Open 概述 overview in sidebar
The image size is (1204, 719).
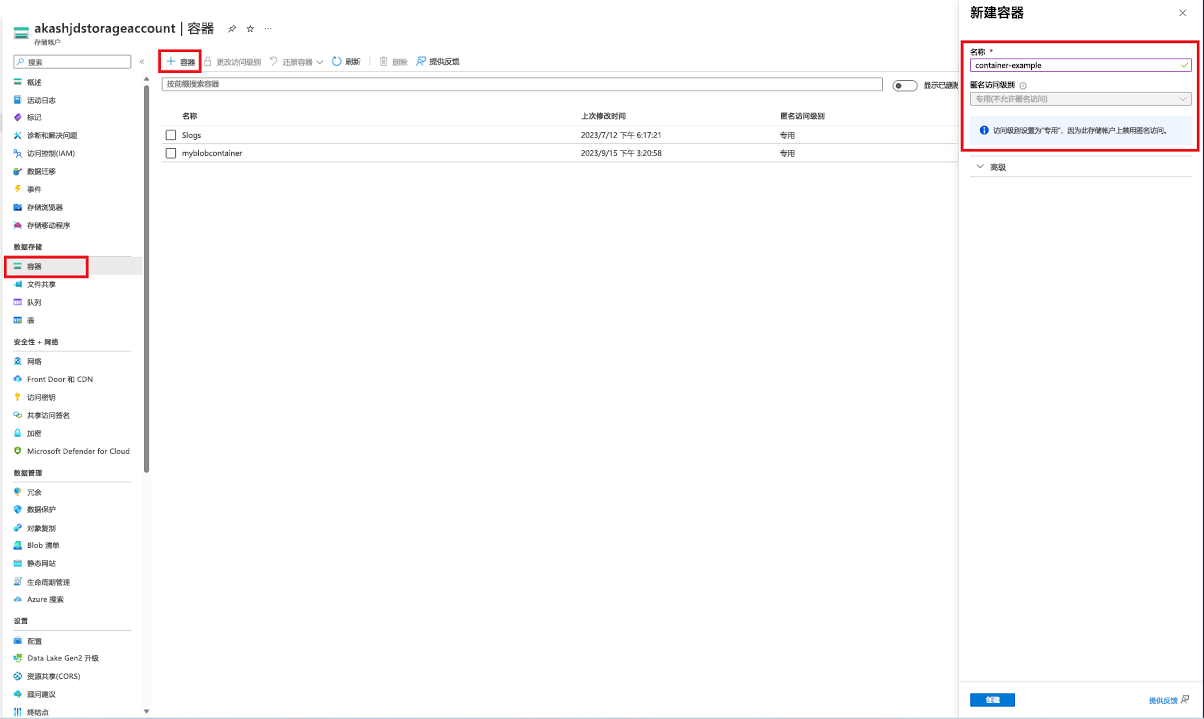tap(34, 82)
